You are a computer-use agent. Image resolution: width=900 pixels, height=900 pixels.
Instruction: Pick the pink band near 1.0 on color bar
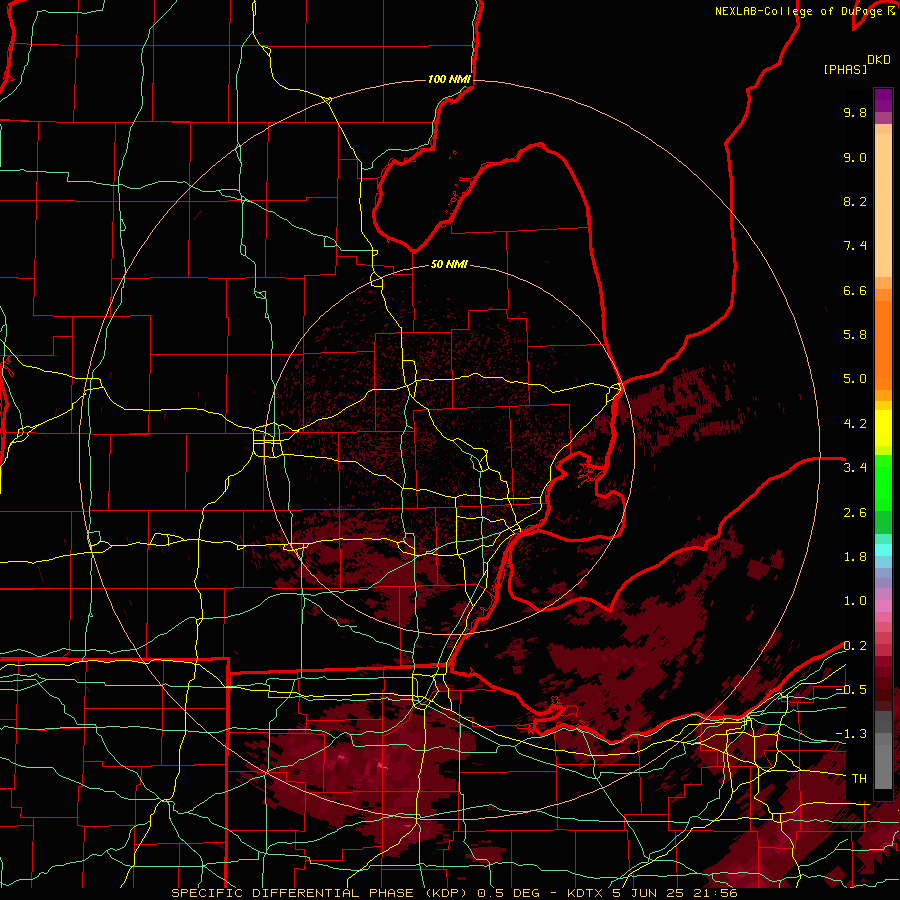[883, 606]
